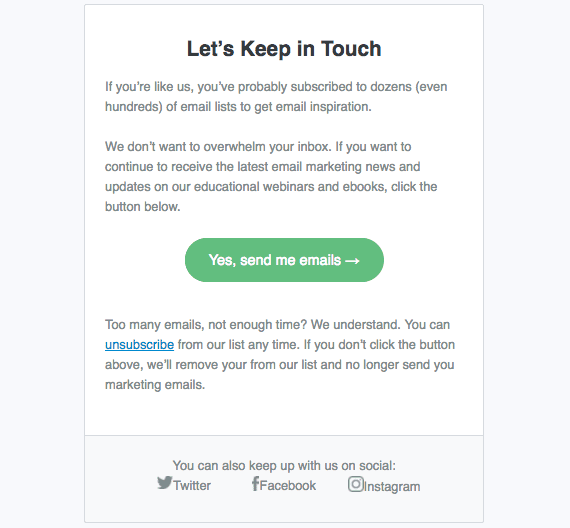570x528 pixels.
Task: Click the 'Yes, send me emails' button
Action: (x=284, y=260)
